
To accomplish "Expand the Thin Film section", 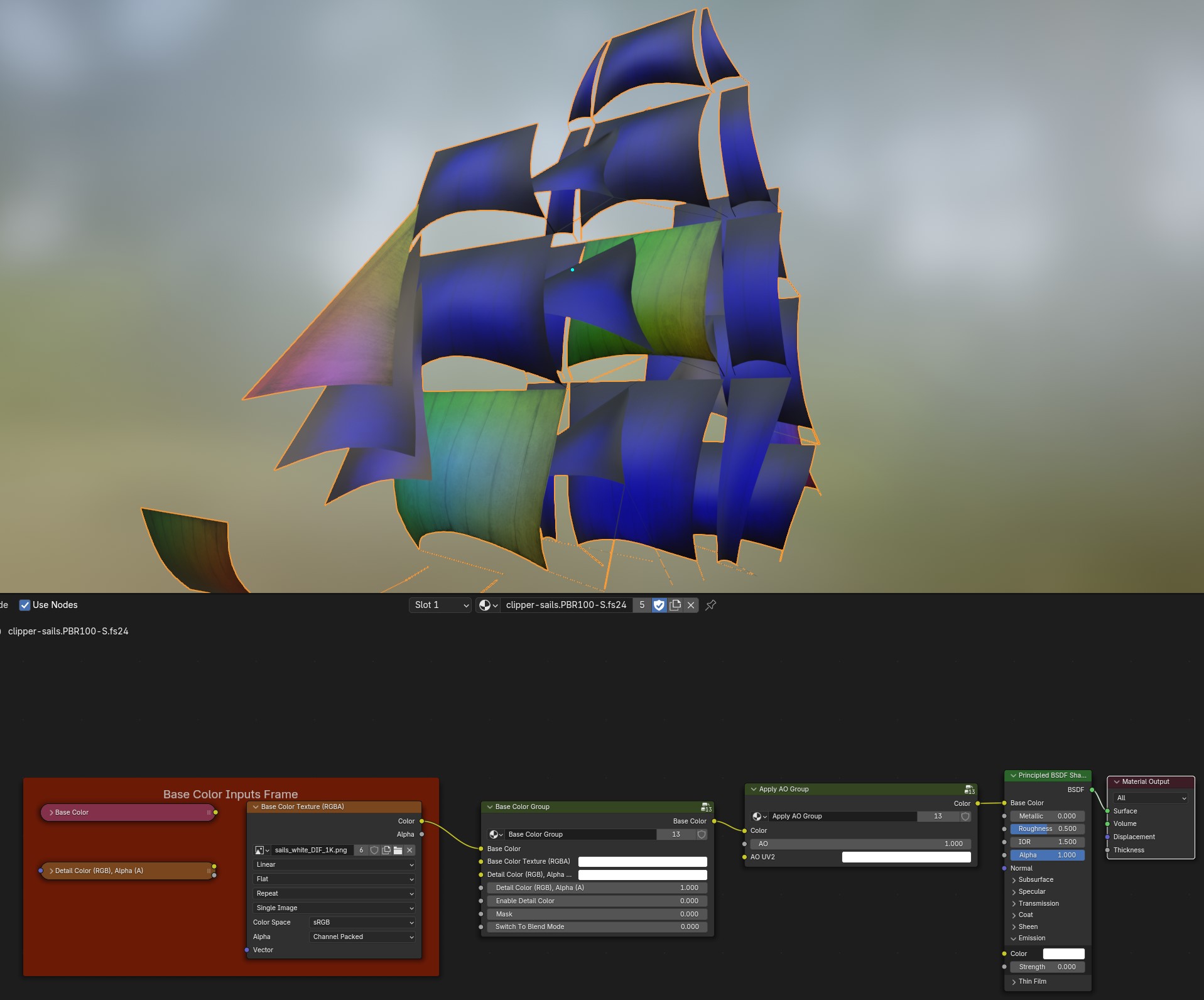I will pos(1014,981).
